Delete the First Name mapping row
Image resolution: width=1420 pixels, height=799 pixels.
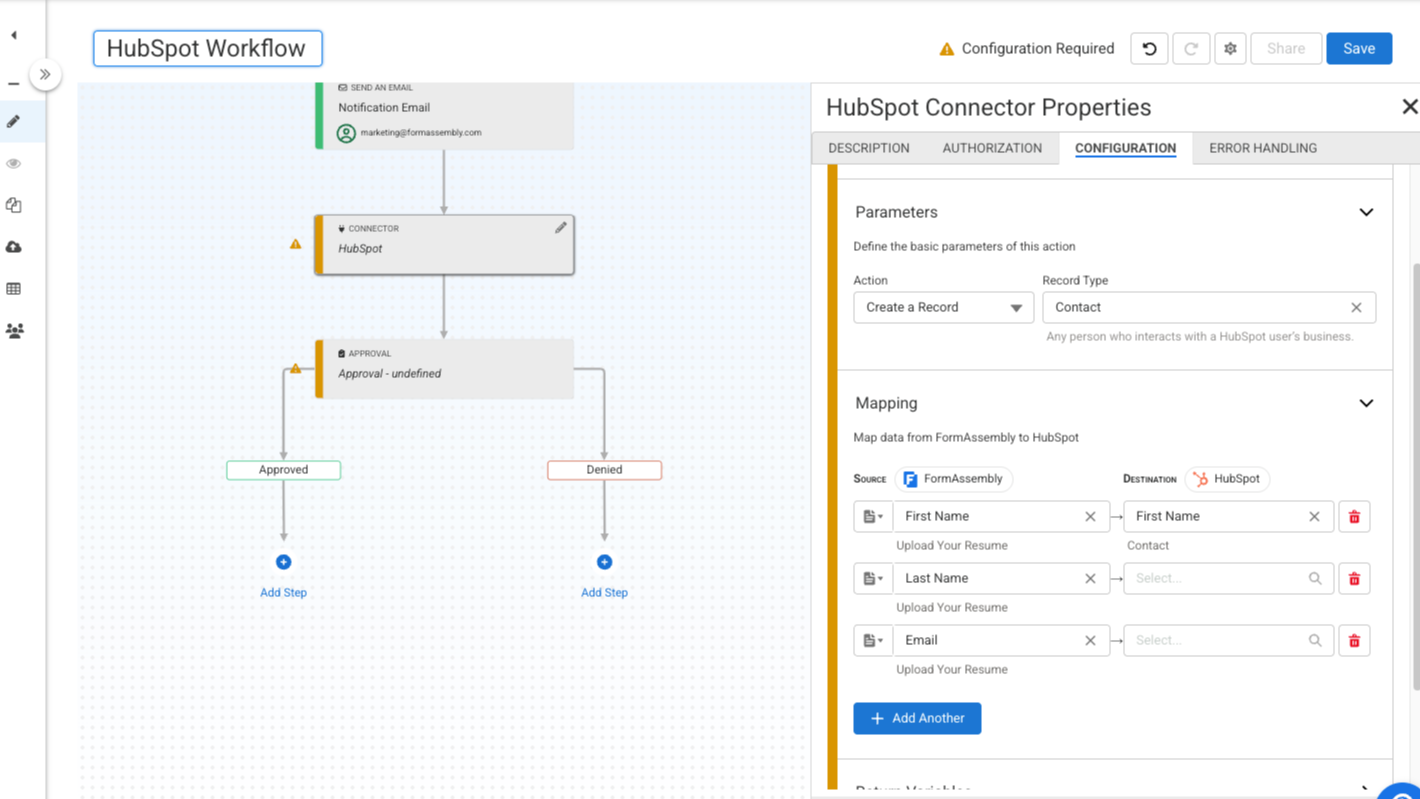pyautogui.click(x=1354, y=517)
